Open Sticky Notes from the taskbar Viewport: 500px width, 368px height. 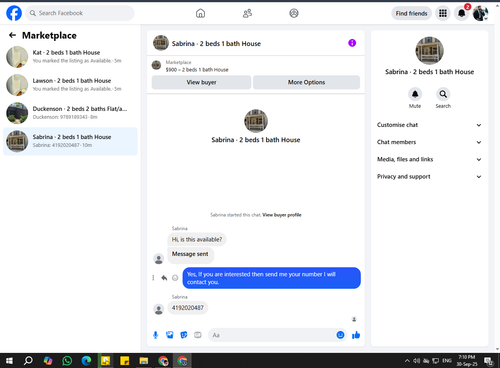point(125,361)
